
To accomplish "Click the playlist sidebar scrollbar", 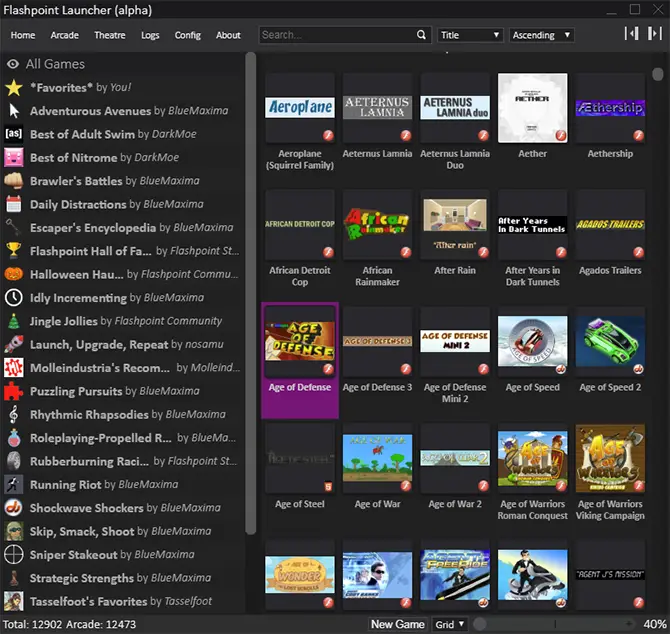I will [x=251, y=293].
